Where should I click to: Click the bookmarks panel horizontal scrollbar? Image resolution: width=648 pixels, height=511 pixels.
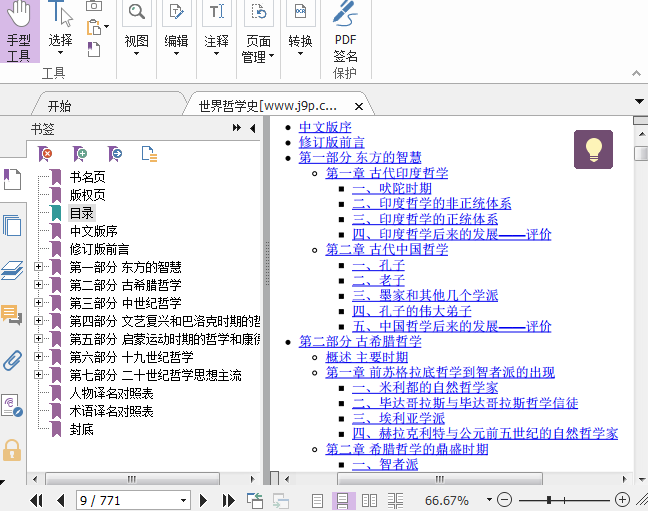132,479
